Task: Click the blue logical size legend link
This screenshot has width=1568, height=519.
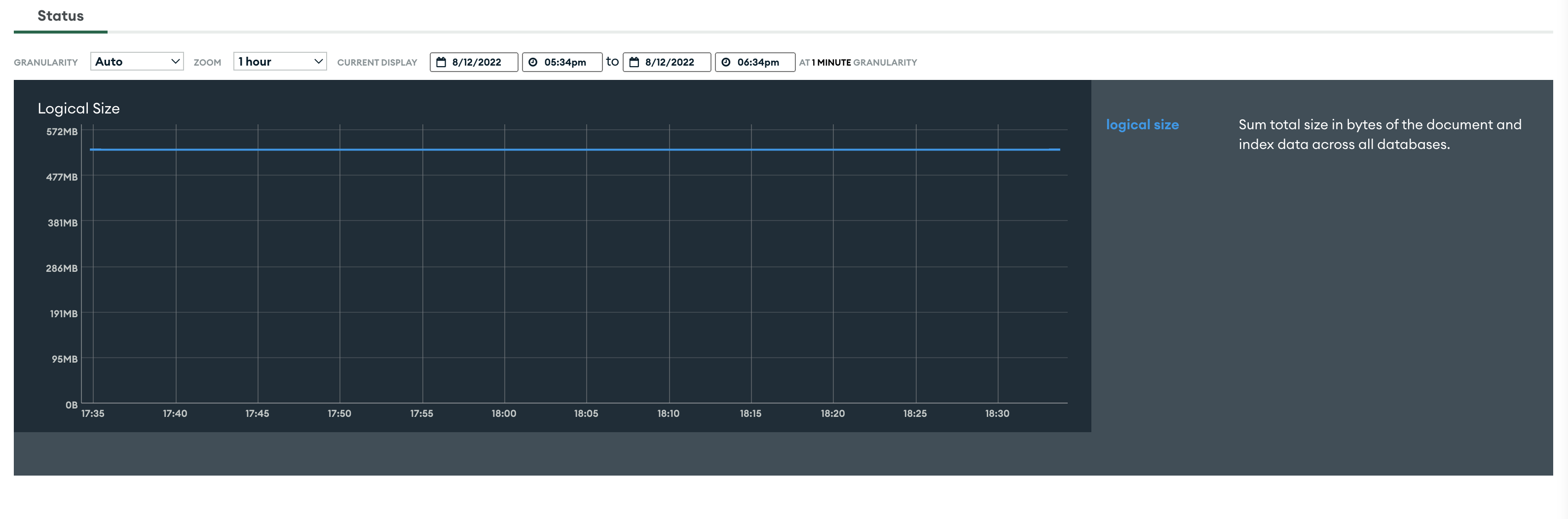Action: 1142,125
